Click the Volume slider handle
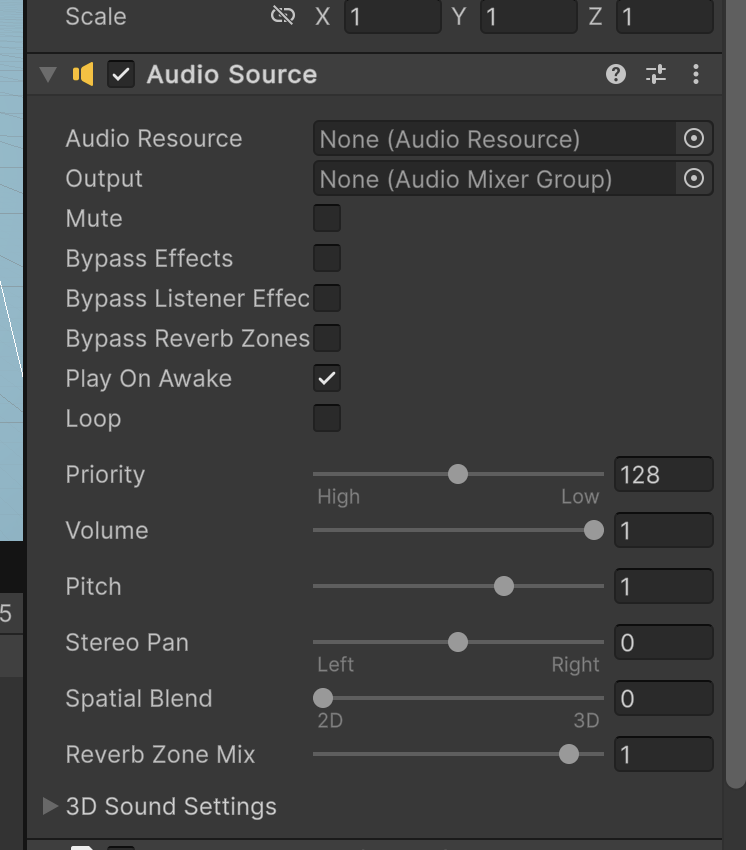Screen dimensions: 746x850 pyautogui.click(x=594, y=530)
